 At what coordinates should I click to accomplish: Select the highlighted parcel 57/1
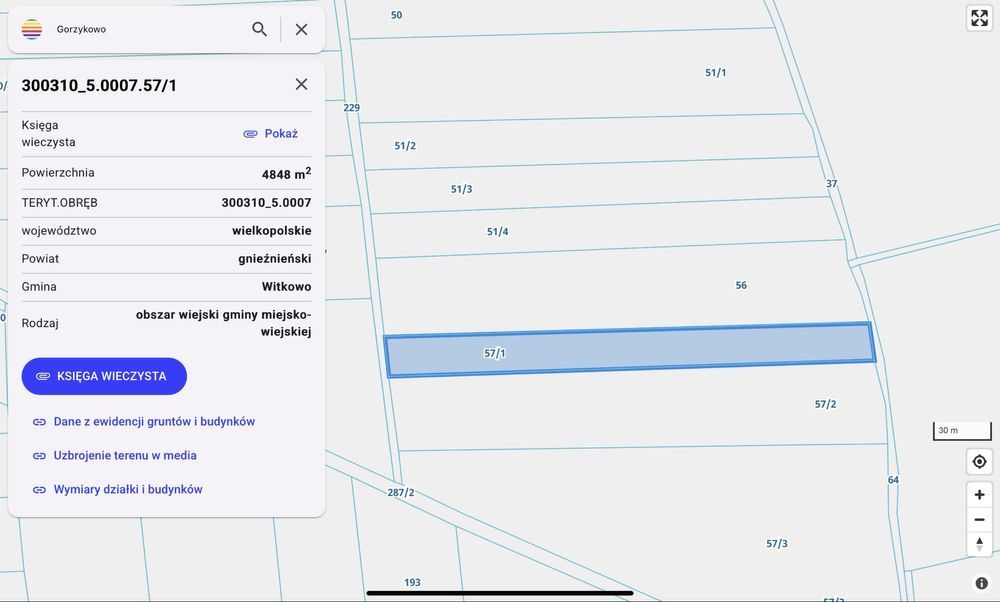[x=630, y=350]
